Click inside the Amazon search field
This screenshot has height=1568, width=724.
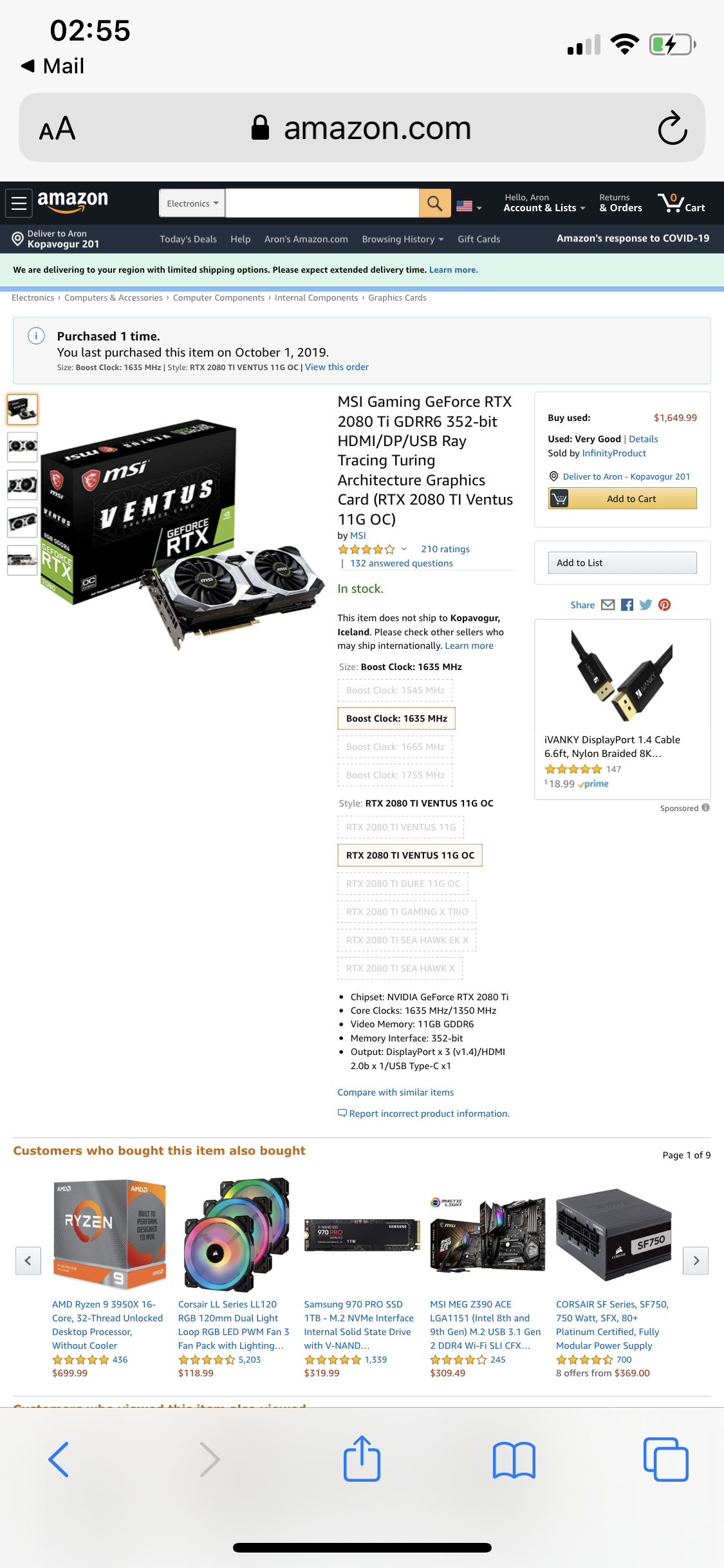(x=322, y=203)
